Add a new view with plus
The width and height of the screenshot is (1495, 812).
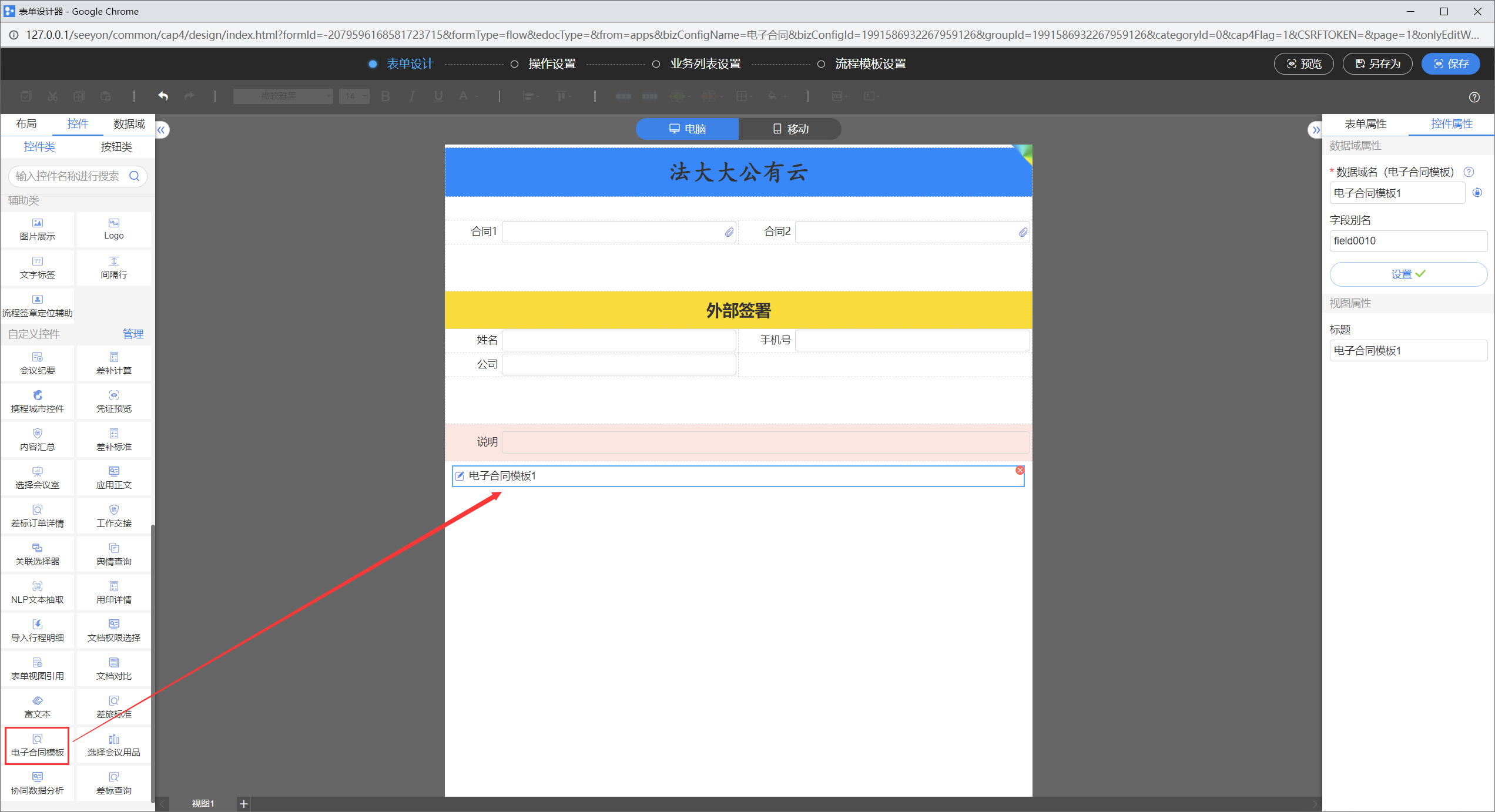tap(244, 803)
